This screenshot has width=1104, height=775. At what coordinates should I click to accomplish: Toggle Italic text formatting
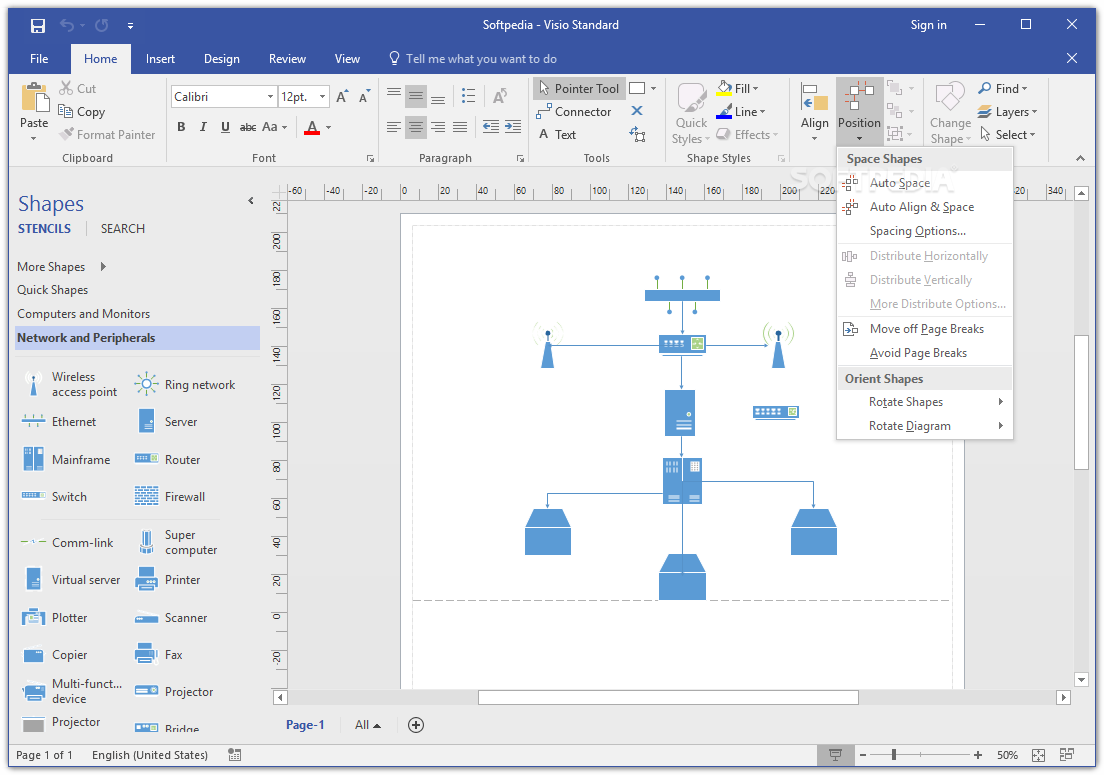[x=203, y=127]
